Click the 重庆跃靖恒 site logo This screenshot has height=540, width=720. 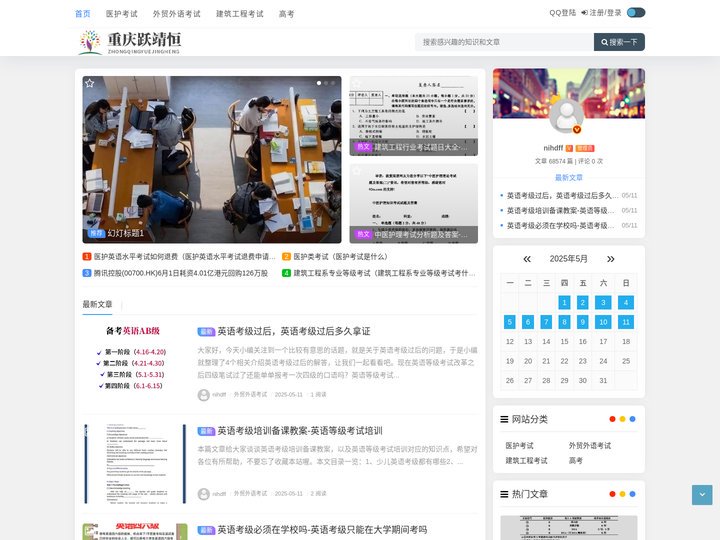129,42
